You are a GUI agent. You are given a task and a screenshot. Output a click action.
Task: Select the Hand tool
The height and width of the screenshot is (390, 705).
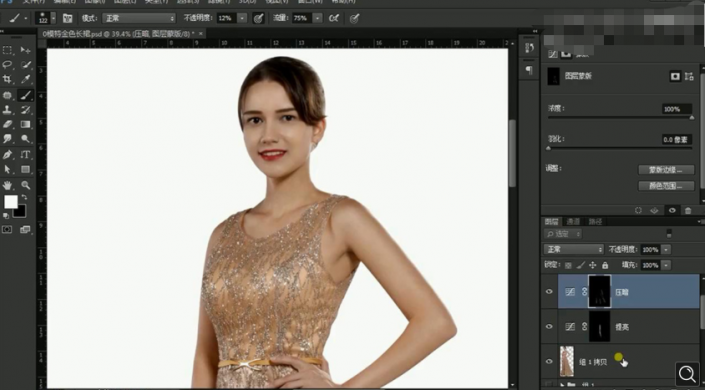[x=8, y=185]
